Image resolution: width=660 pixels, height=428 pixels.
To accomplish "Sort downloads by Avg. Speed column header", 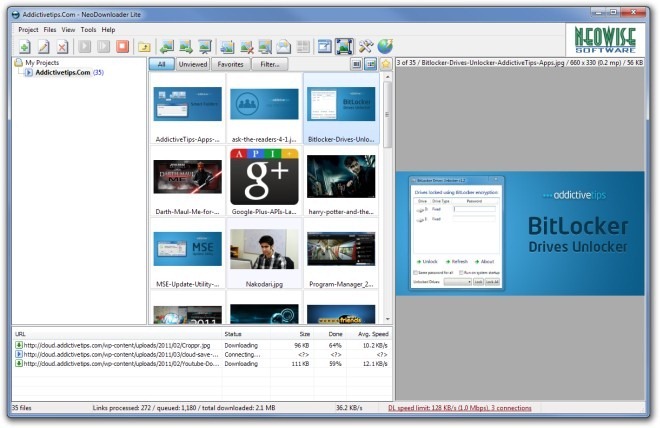I will click(369, 334).
